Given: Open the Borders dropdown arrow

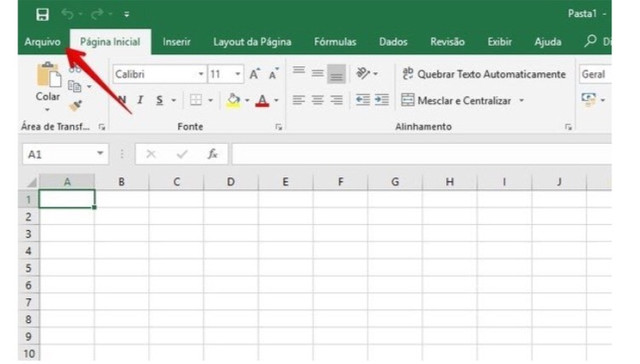Looking at the screenshot, I should click(211, 100).
